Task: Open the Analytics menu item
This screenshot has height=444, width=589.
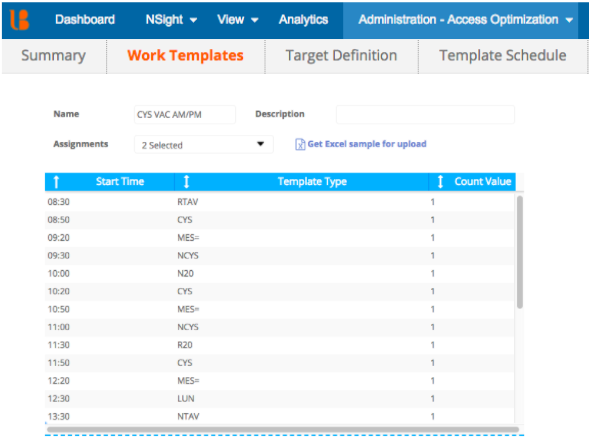Action: point(304,20)
